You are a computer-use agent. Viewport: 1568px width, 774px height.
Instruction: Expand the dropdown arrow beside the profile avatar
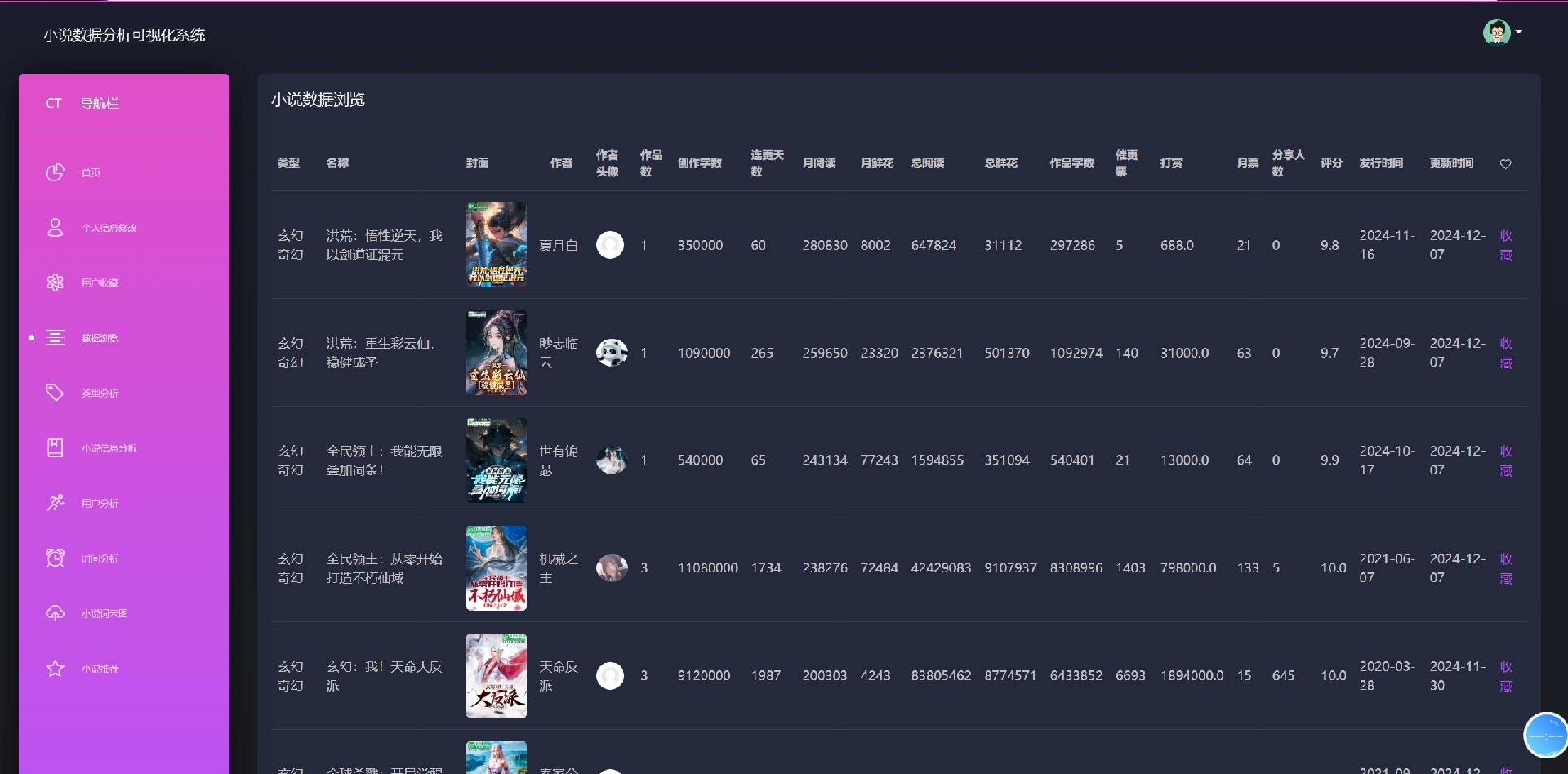click(x=1518, y=33)
